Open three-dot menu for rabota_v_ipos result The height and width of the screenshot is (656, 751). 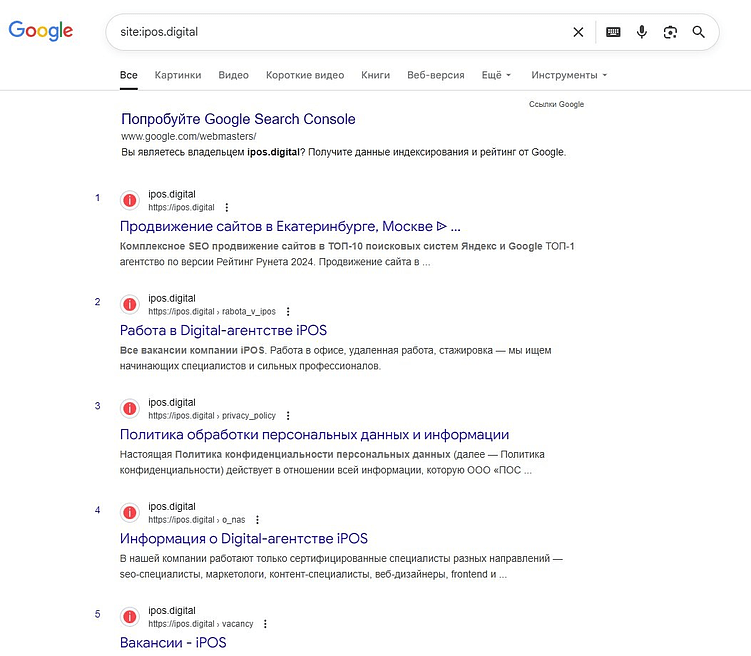pos(289,312)
